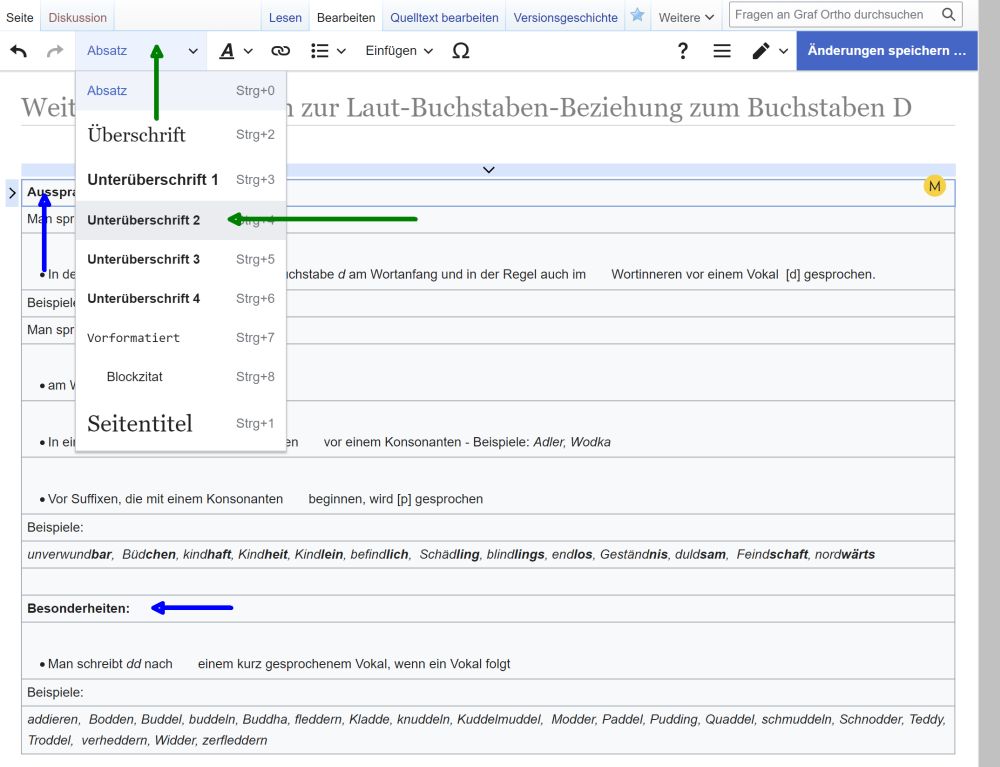The width and height of the screenshot is (1000, 767).
Task: Open the special characters Omega tool
Action: point(460,51)
